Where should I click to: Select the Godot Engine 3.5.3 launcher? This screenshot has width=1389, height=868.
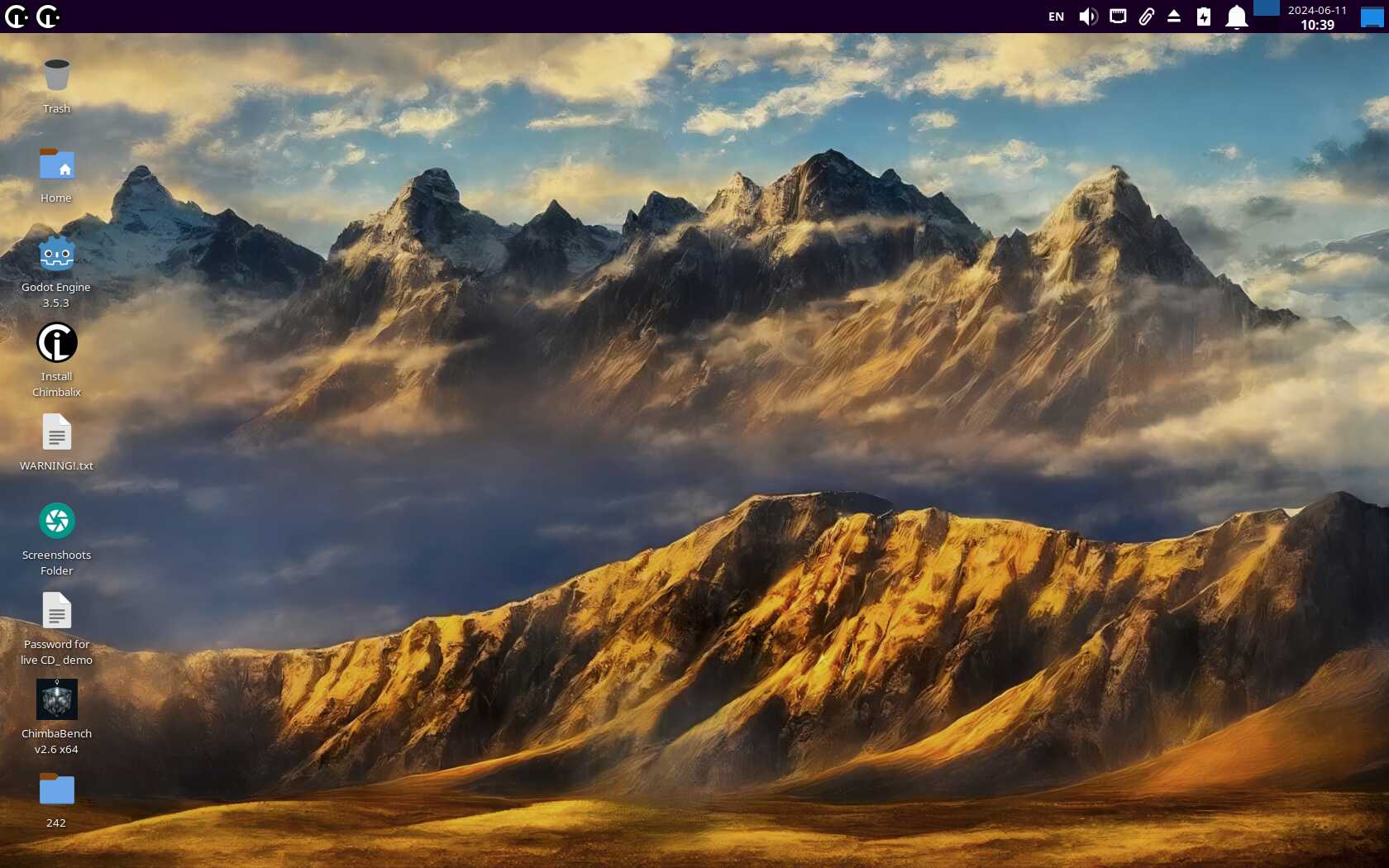(x=56, y=273)
